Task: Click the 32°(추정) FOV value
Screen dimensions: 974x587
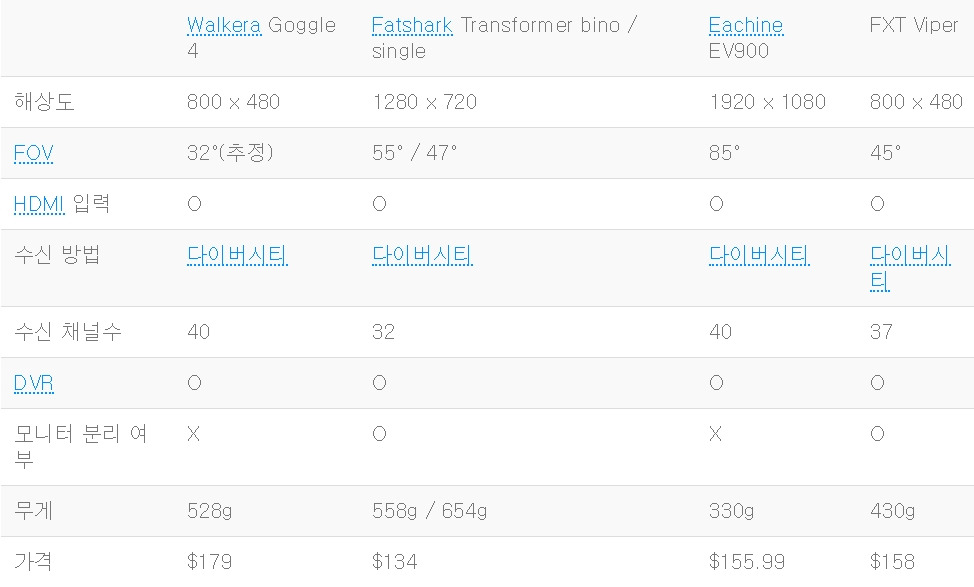Action: pos(230,153)
